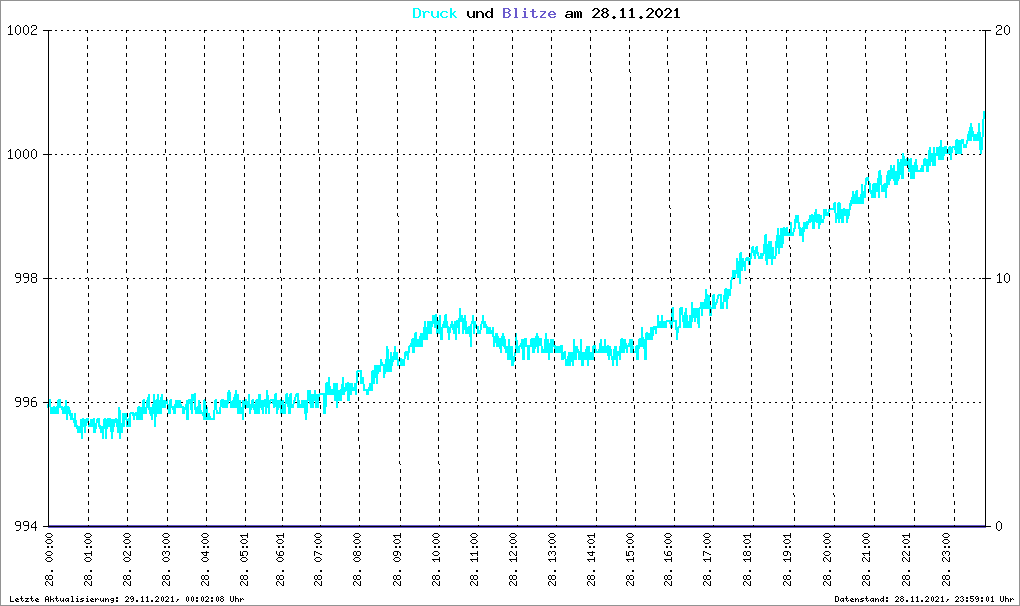Click the time label "28. 13:00"

(552, 559)
